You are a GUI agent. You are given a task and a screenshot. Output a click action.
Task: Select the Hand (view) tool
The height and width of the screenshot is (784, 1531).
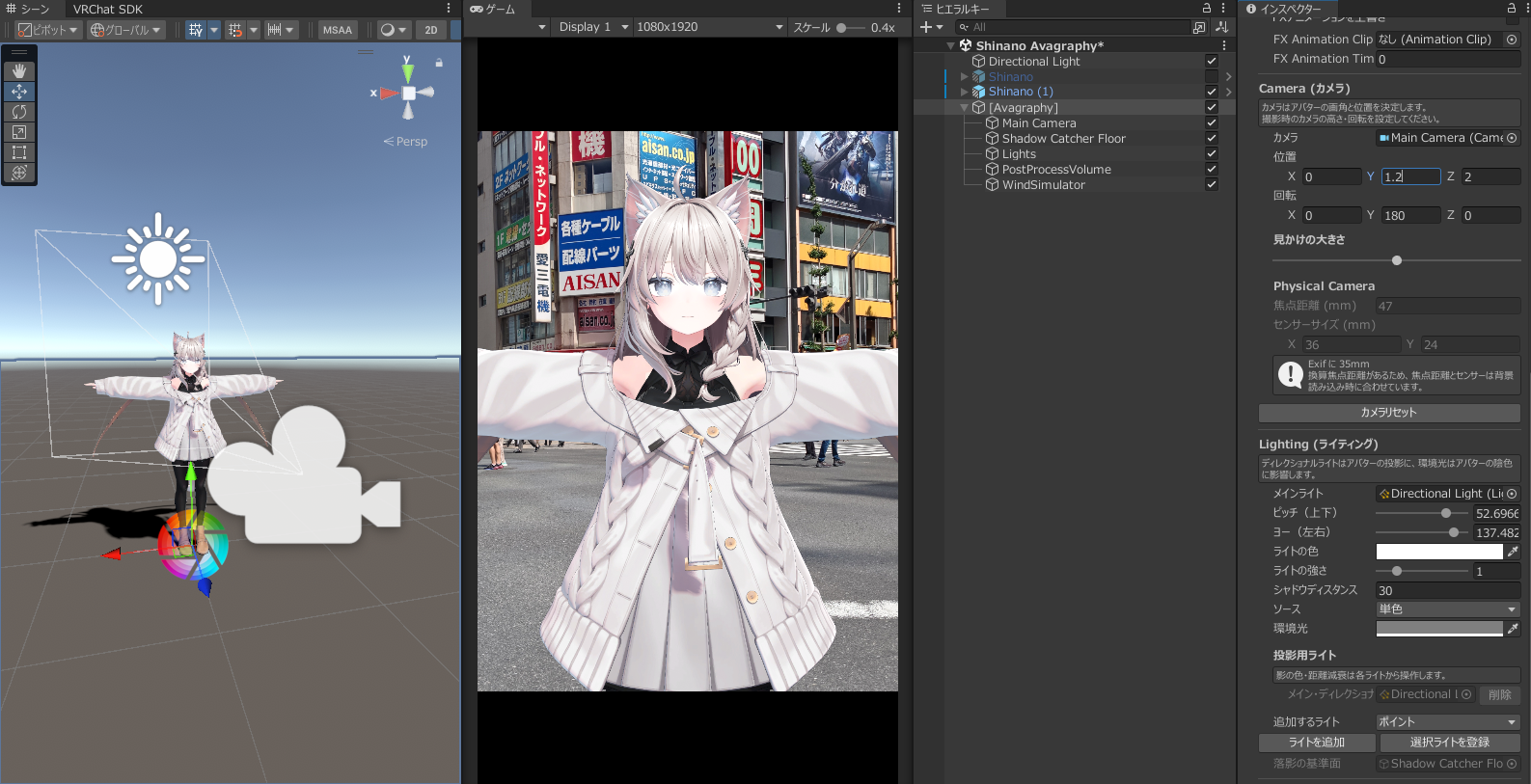19,71
